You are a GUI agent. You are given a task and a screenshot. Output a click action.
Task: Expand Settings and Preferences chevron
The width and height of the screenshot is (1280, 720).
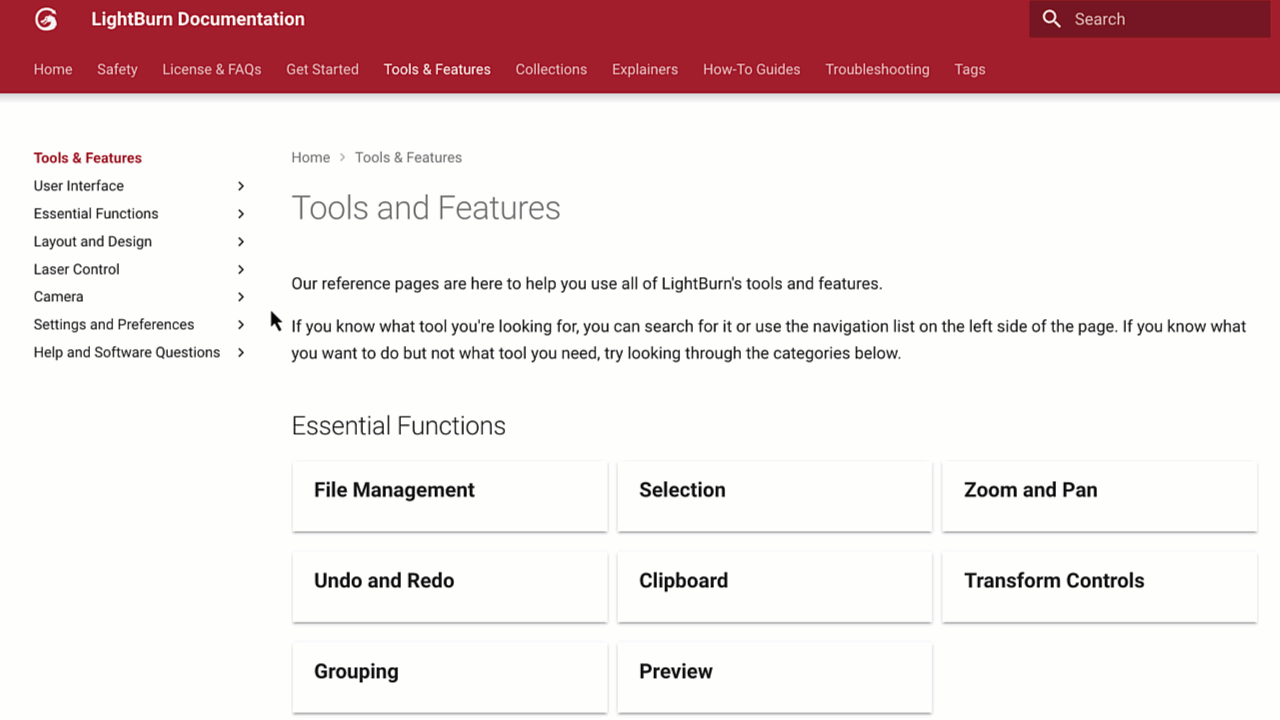pyautogui.click(x=241, y=325)
